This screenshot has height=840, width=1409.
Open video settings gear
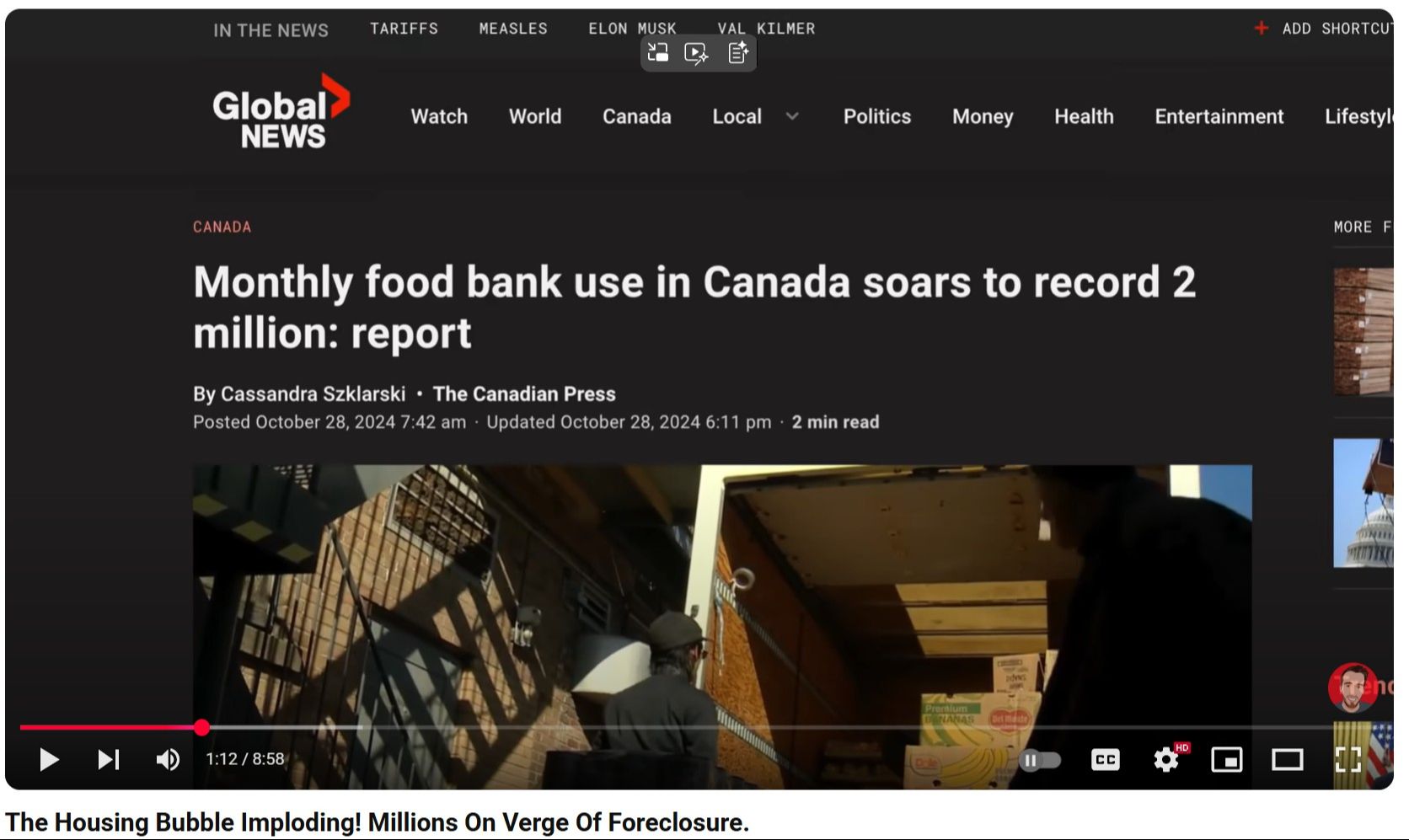(1166, 760)
